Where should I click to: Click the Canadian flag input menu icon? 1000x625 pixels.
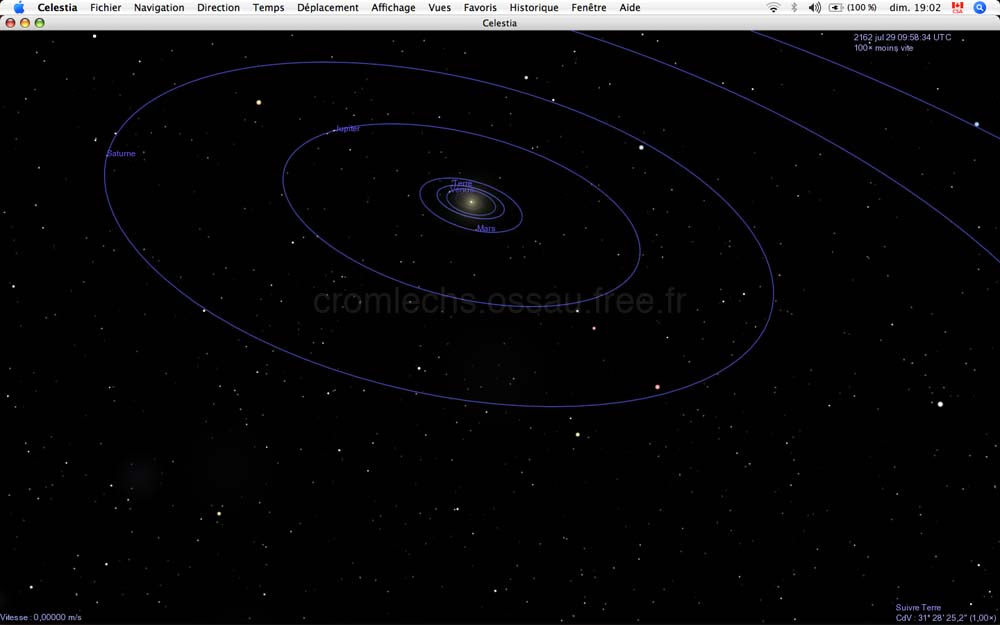[957, 8]
